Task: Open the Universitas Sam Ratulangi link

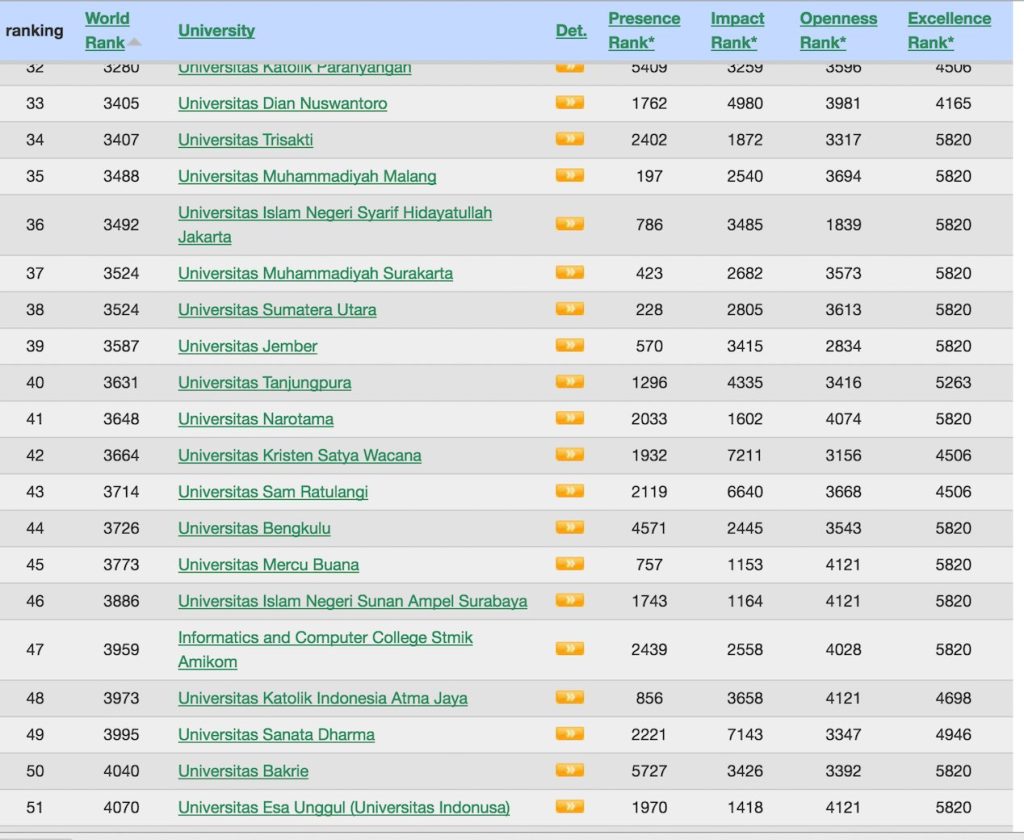Action: tap(272, 492)
